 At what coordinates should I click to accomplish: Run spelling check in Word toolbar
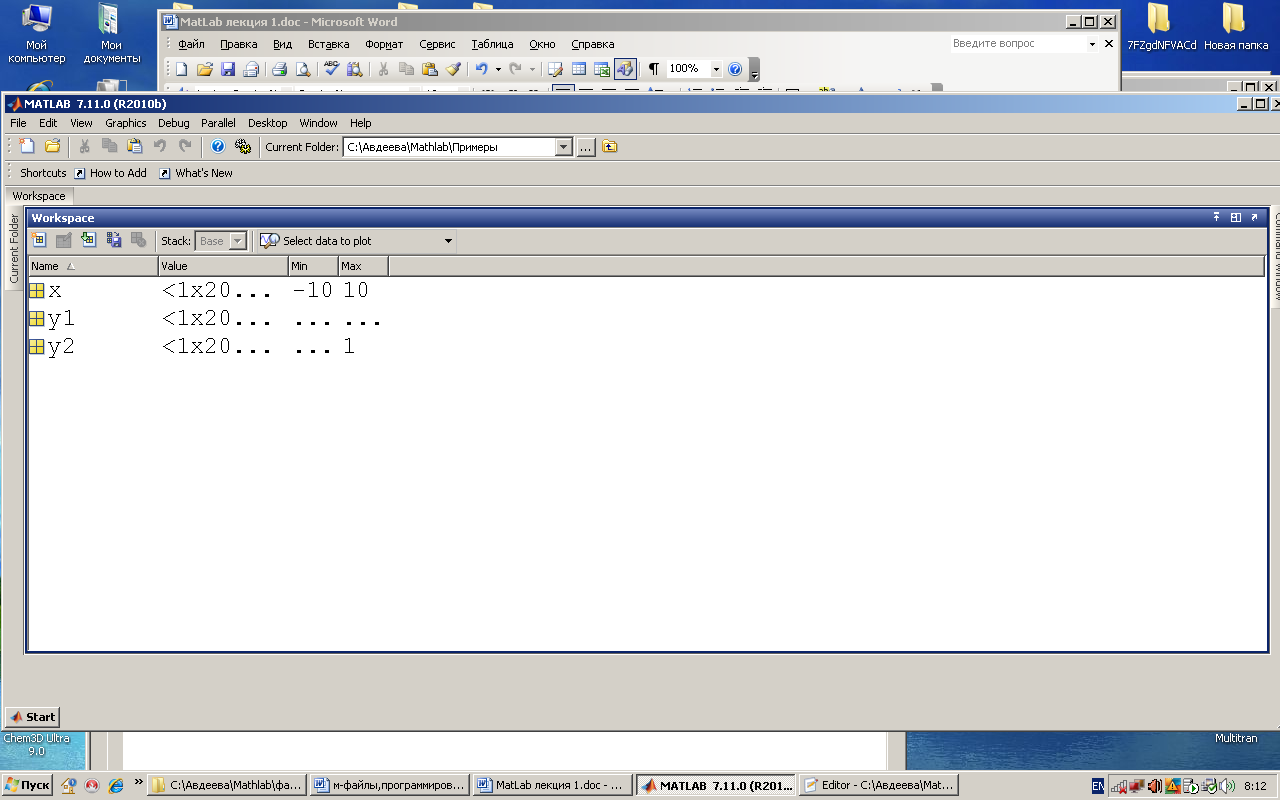coord(331,69)
